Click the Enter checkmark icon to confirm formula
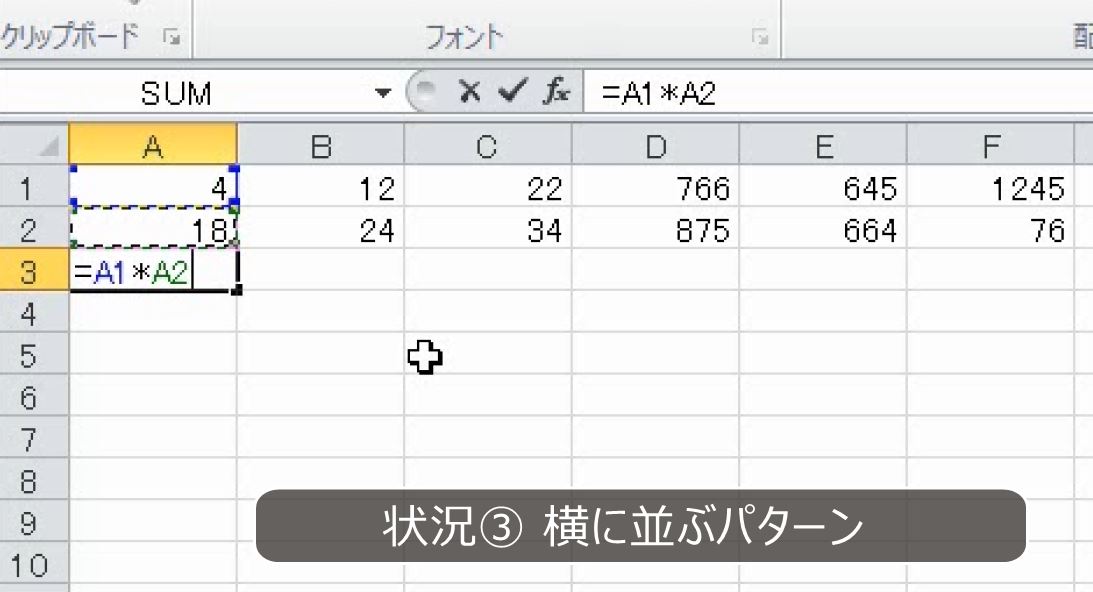This screenshot has width=1093, height=592. [x=510, y=93]
